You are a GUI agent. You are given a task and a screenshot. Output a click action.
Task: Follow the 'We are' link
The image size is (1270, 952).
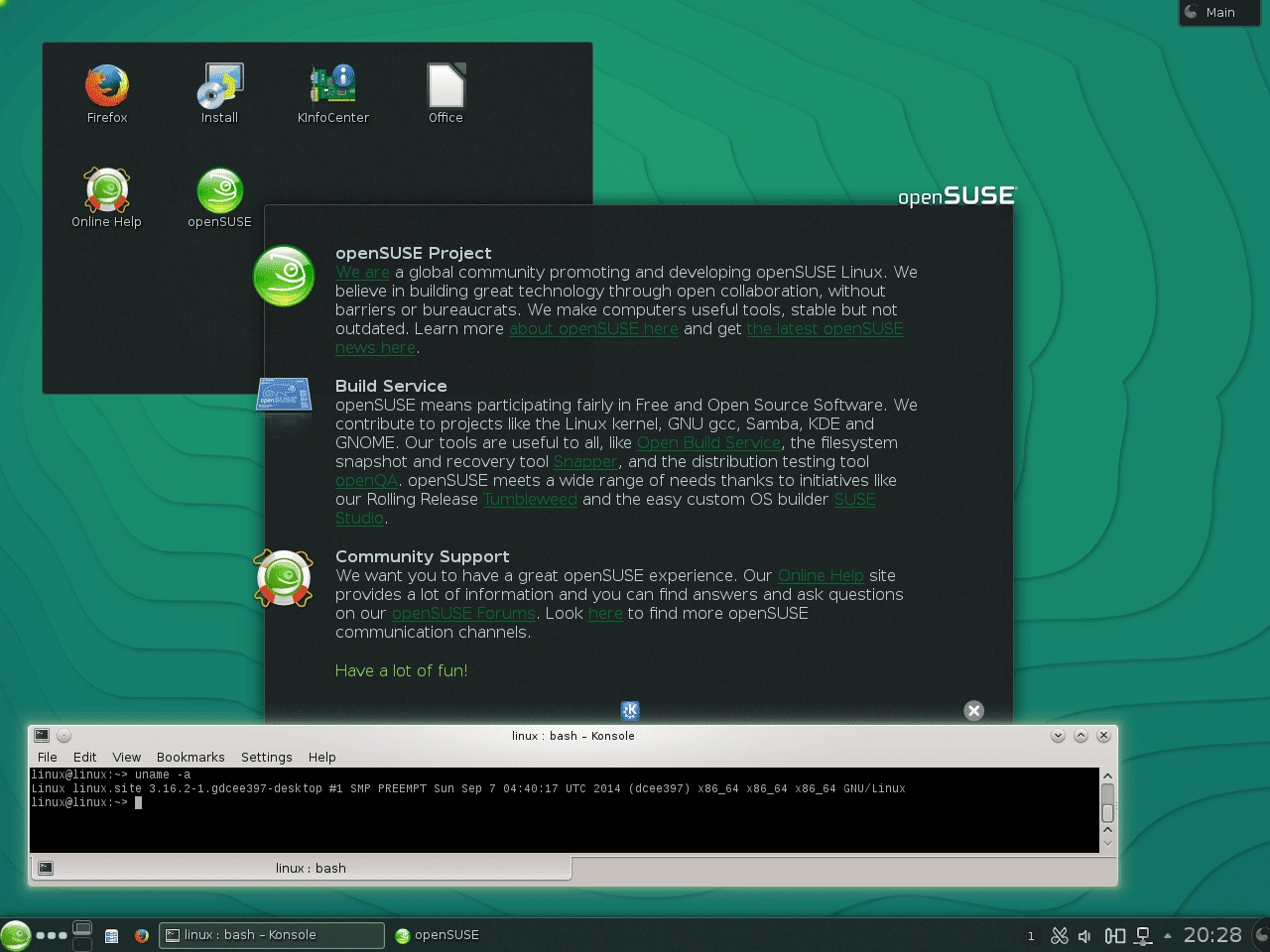click(x=362, y=272)
